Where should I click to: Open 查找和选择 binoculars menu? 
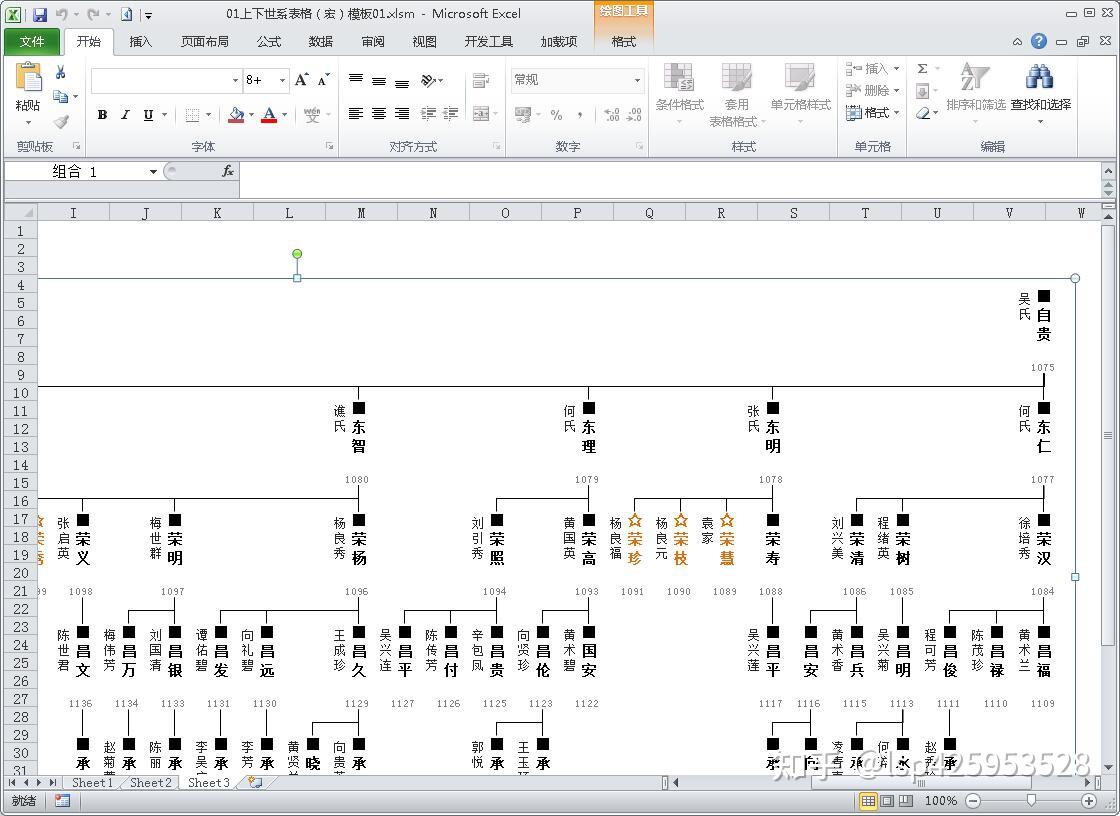[1041, 93]
